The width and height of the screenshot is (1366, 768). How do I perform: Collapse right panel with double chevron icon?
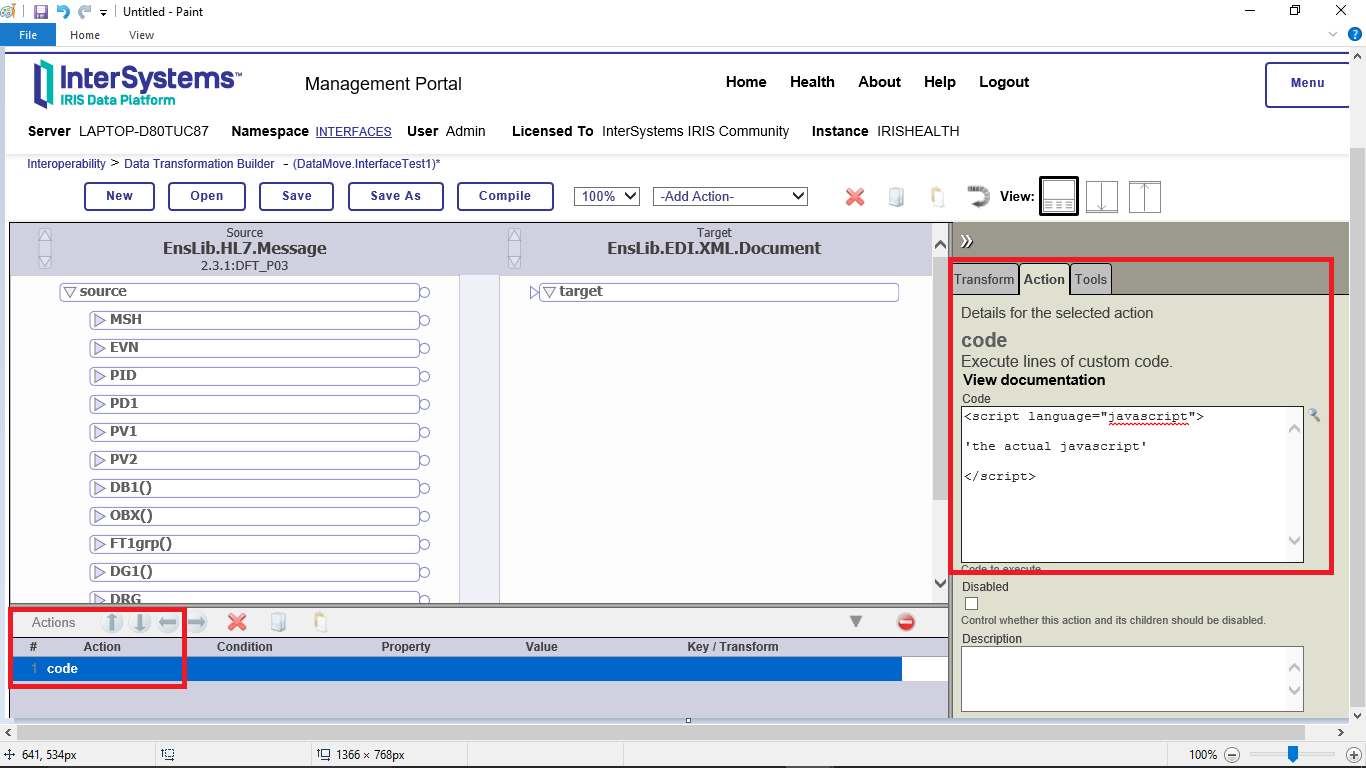click(967, 241)
